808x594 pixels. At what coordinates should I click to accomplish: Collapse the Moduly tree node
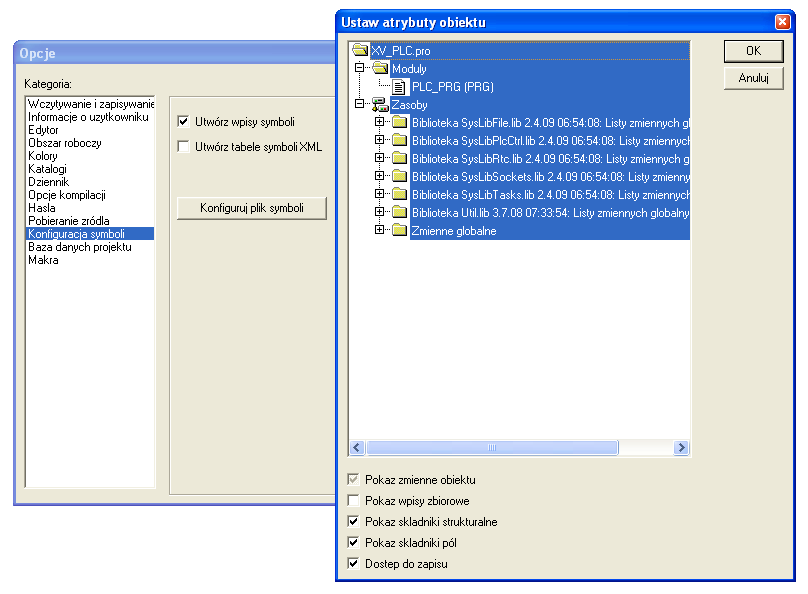pos(360,68)
